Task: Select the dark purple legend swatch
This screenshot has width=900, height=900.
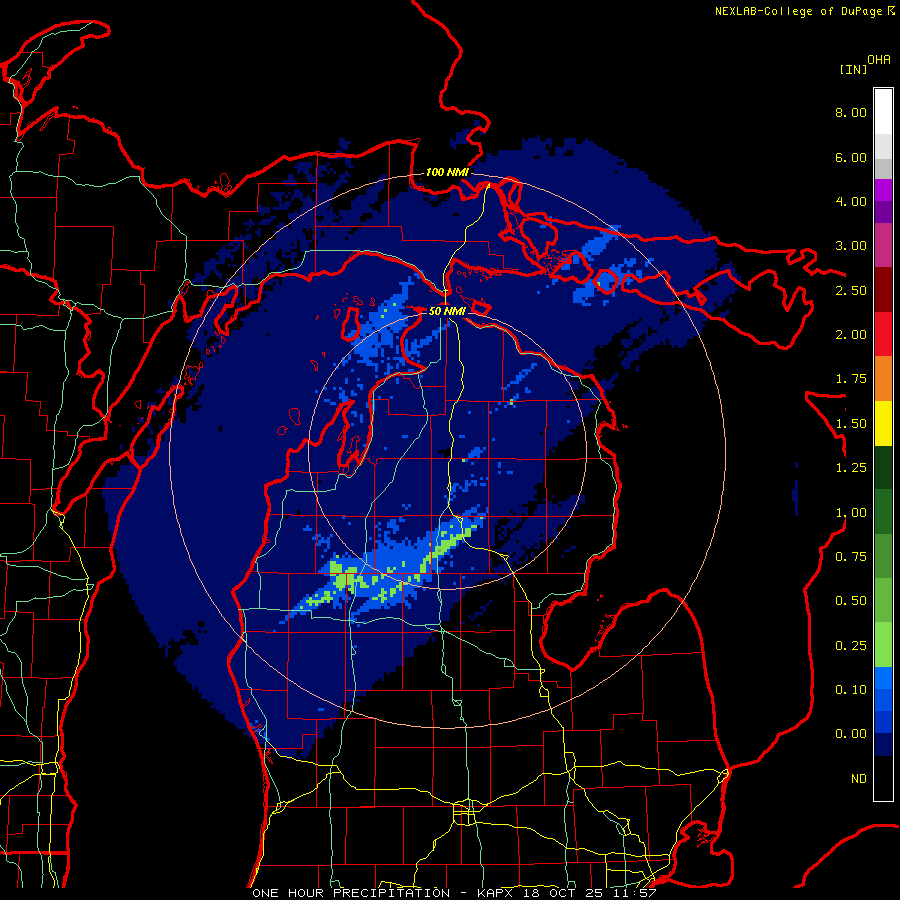Action: (883, 212)
